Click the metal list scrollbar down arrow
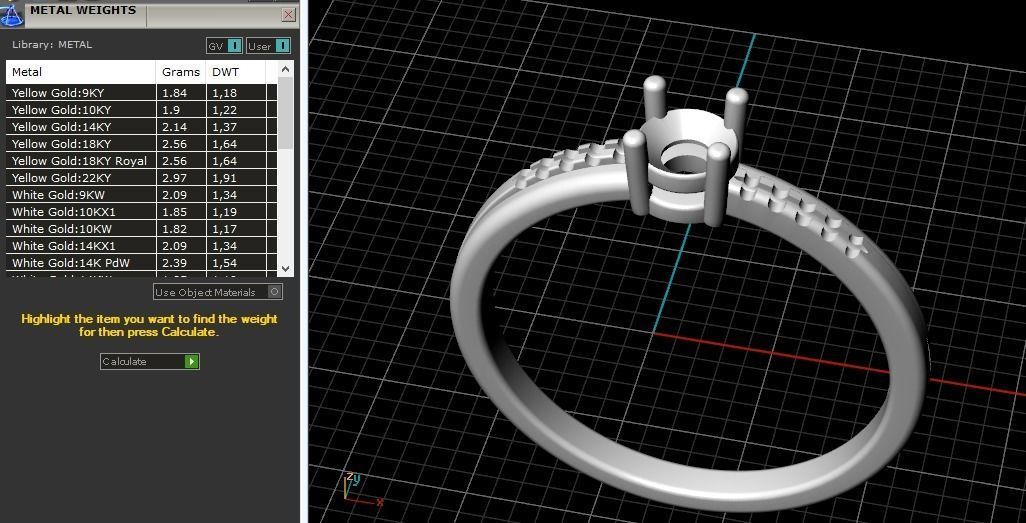The height and width of the screenshot is (523, 1026). point(285,268)
